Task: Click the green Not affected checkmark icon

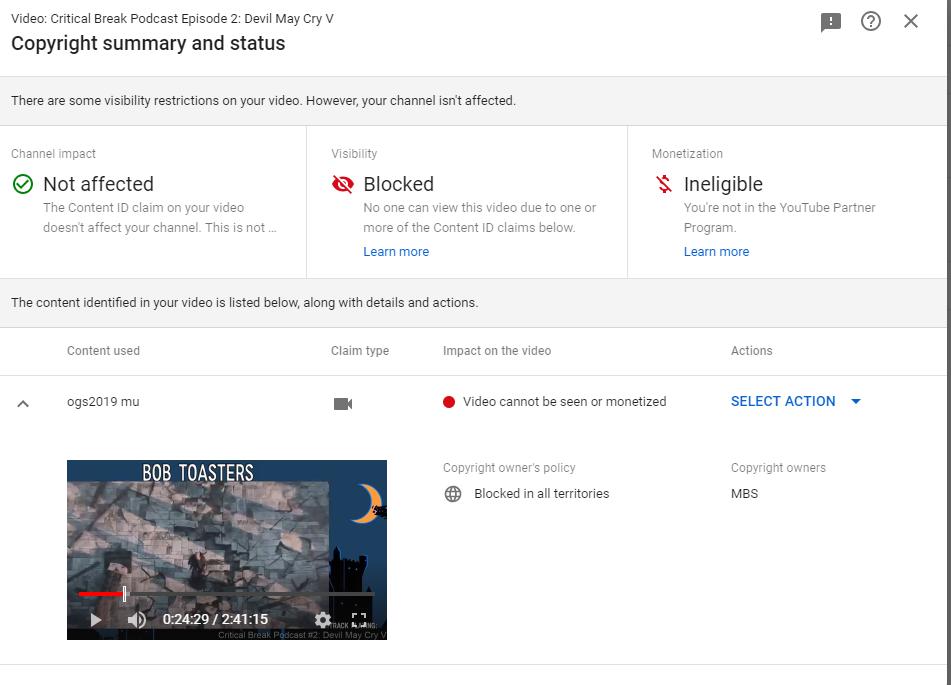Action: (x=23, y=184)
